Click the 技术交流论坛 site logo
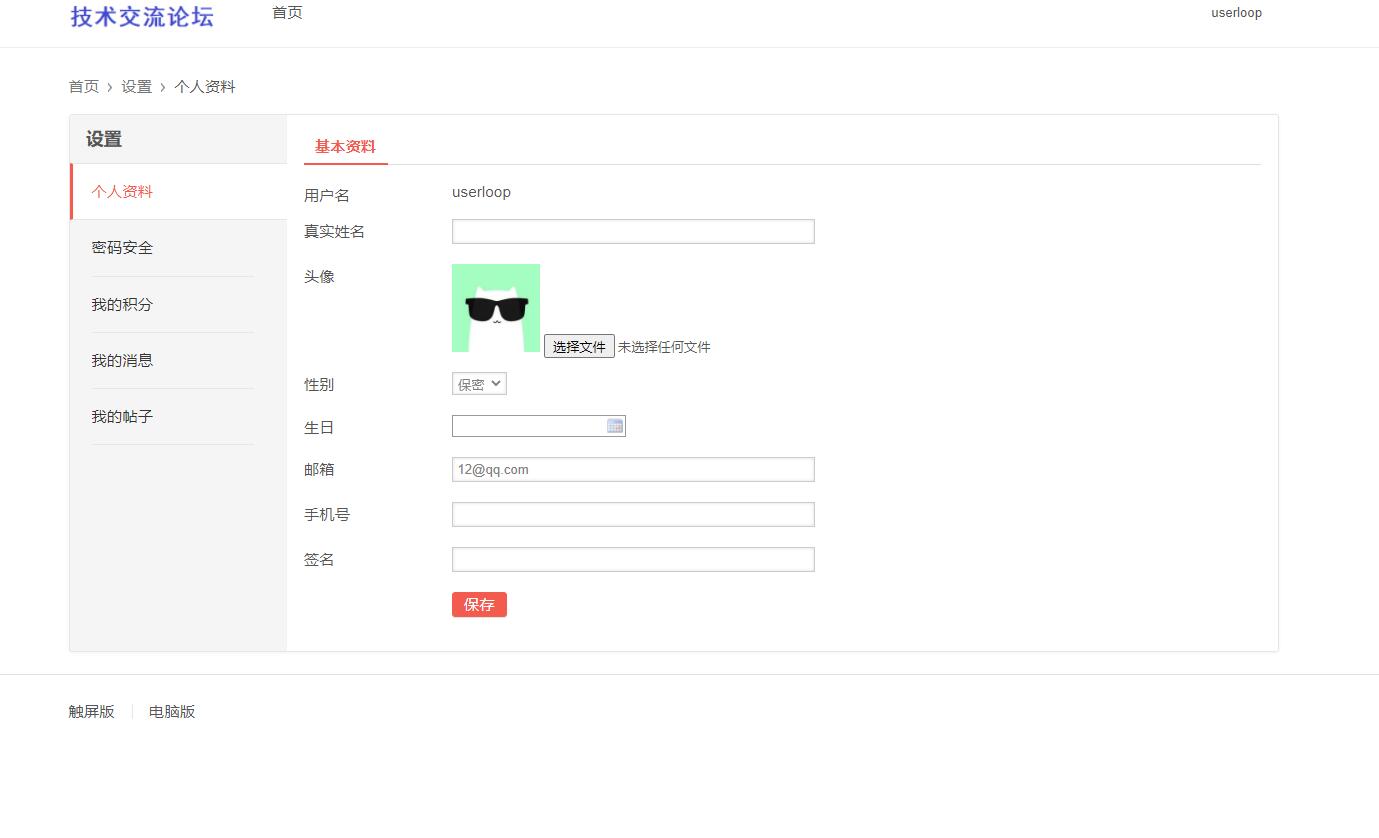This screenshot has width=1379, height=838. (x=140, y=17)
